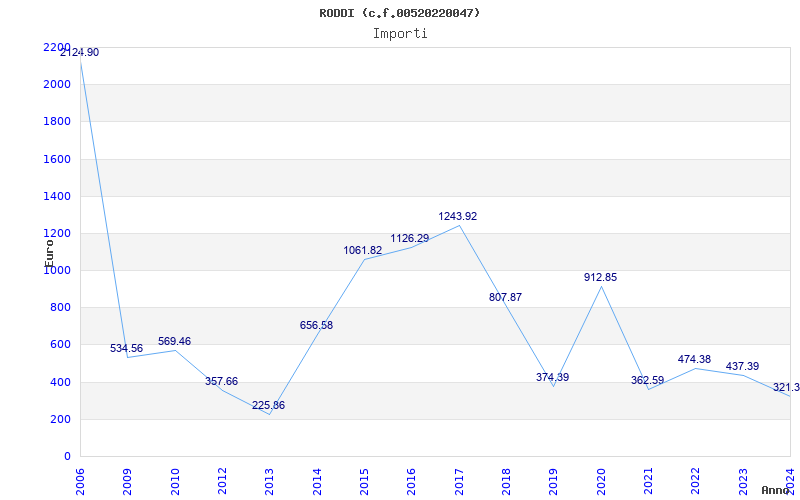
Task: Click the year 2023 axis label
Action: (x=743, y=482)
